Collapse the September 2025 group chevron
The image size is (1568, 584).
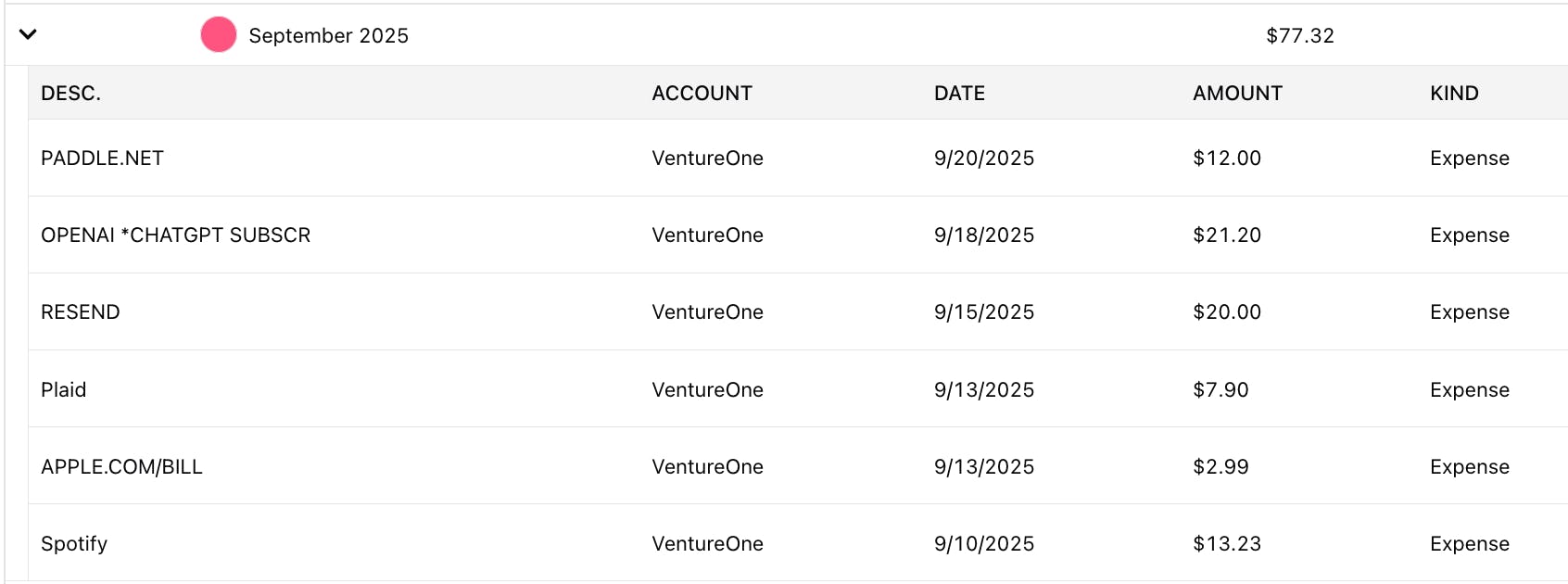point(28,35)
